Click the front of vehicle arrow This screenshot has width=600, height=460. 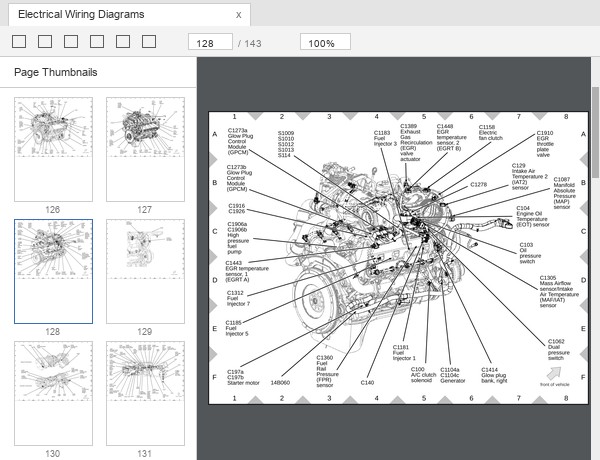[554, 373]
